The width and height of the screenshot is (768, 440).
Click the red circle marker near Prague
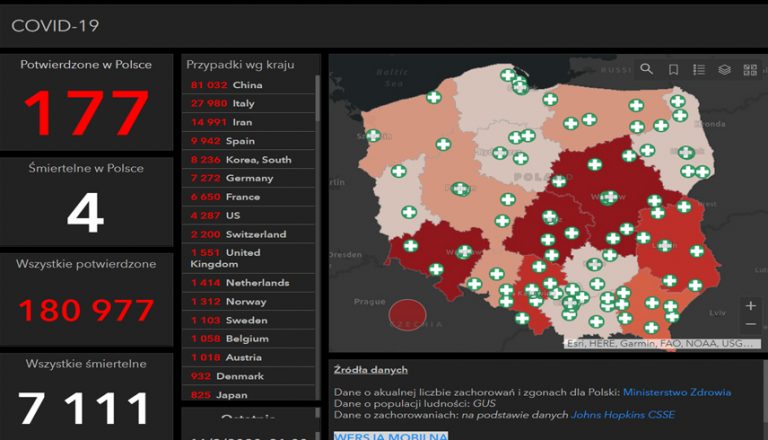[x=408, y=315]
